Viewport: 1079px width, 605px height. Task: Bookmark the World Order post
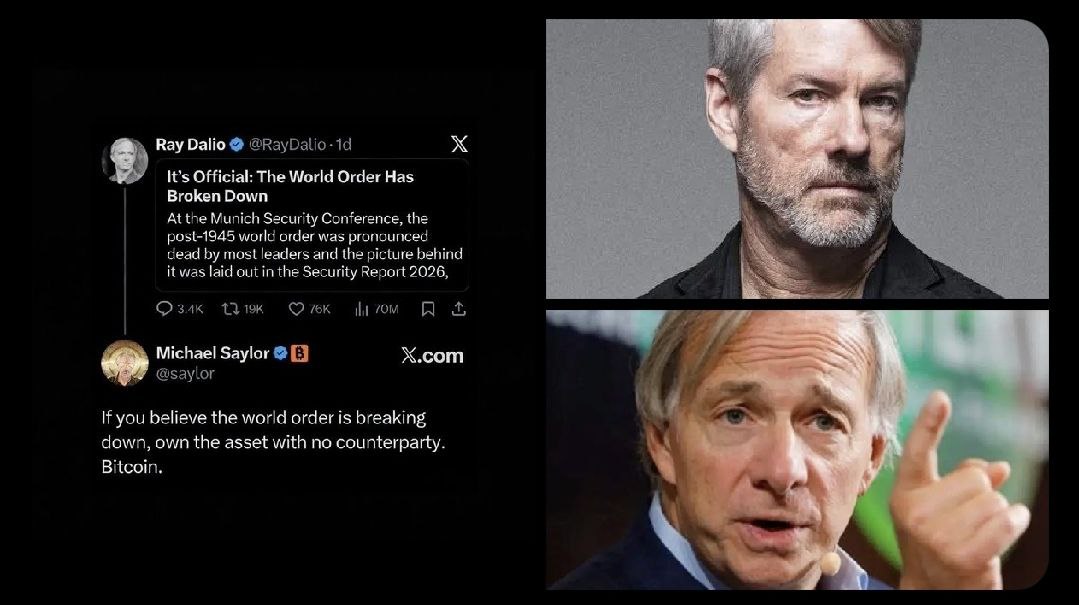(428, 309)
